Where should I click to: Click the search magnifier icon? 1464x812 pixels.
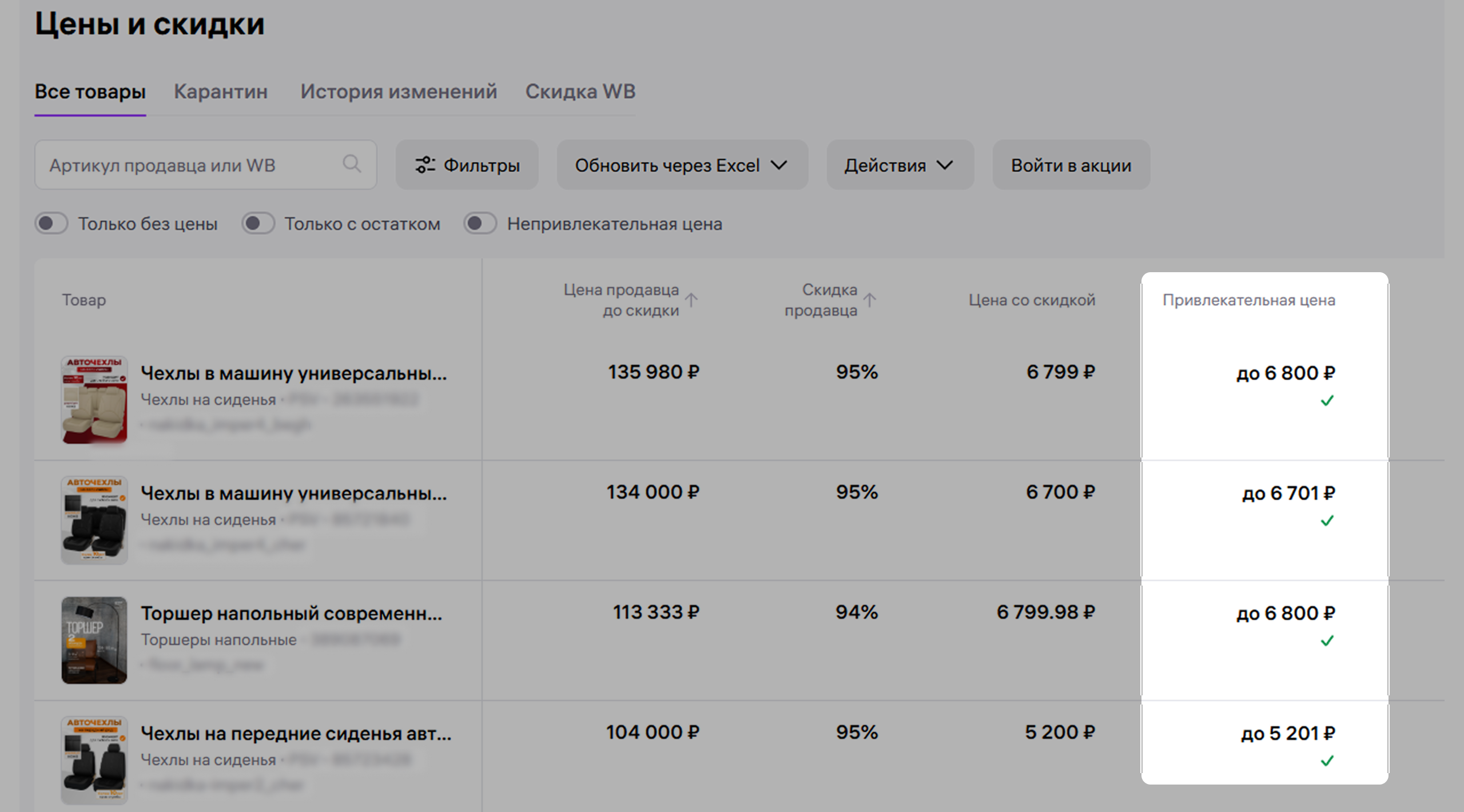pos(352,164)
